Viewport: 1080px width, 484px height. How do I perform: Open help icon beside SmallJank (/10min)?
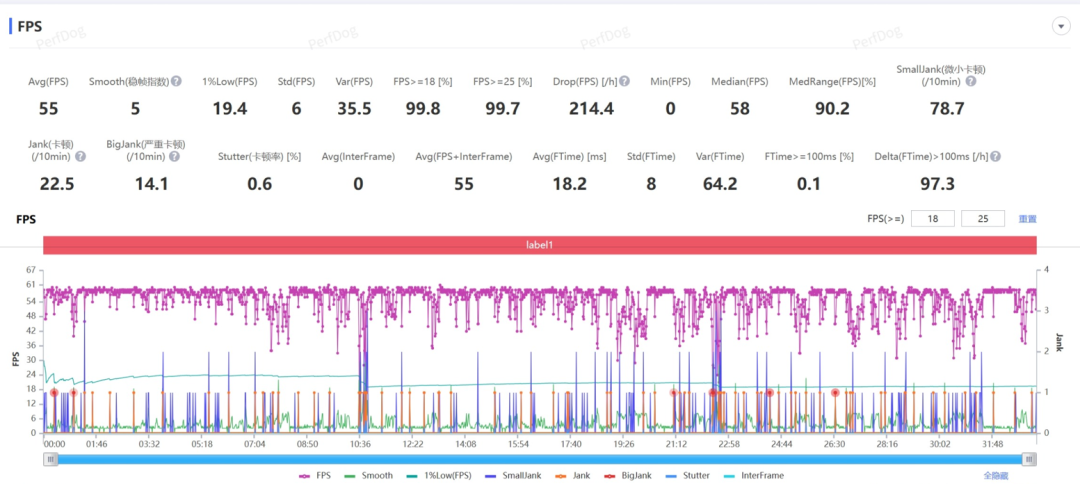click(970, 81)
